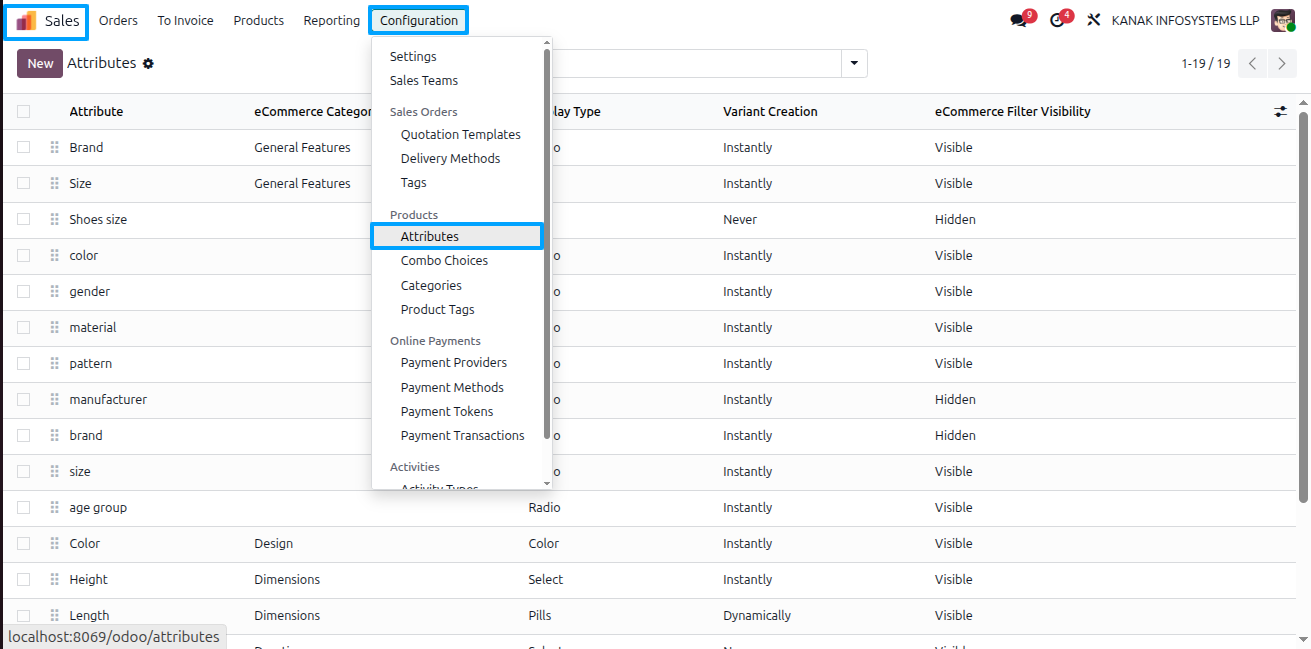Grab the drag handle of the Brand row

54,147
